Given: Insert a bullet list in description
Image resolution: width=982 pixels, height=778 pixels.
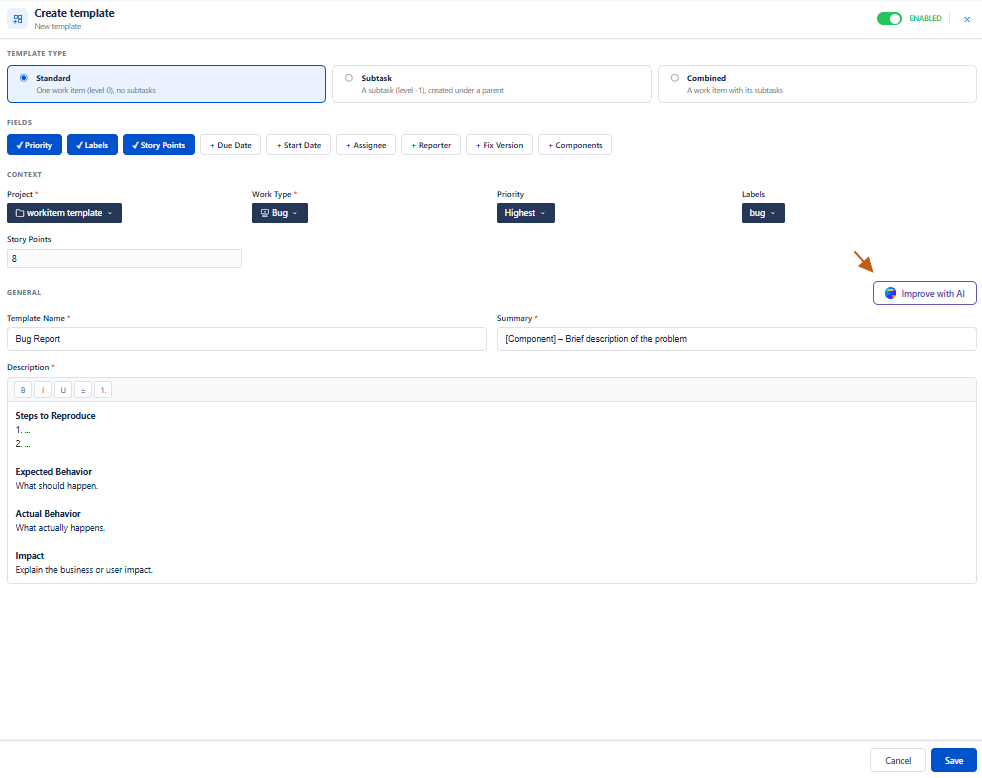Looking at the screenshot, I should pos(83,390).
